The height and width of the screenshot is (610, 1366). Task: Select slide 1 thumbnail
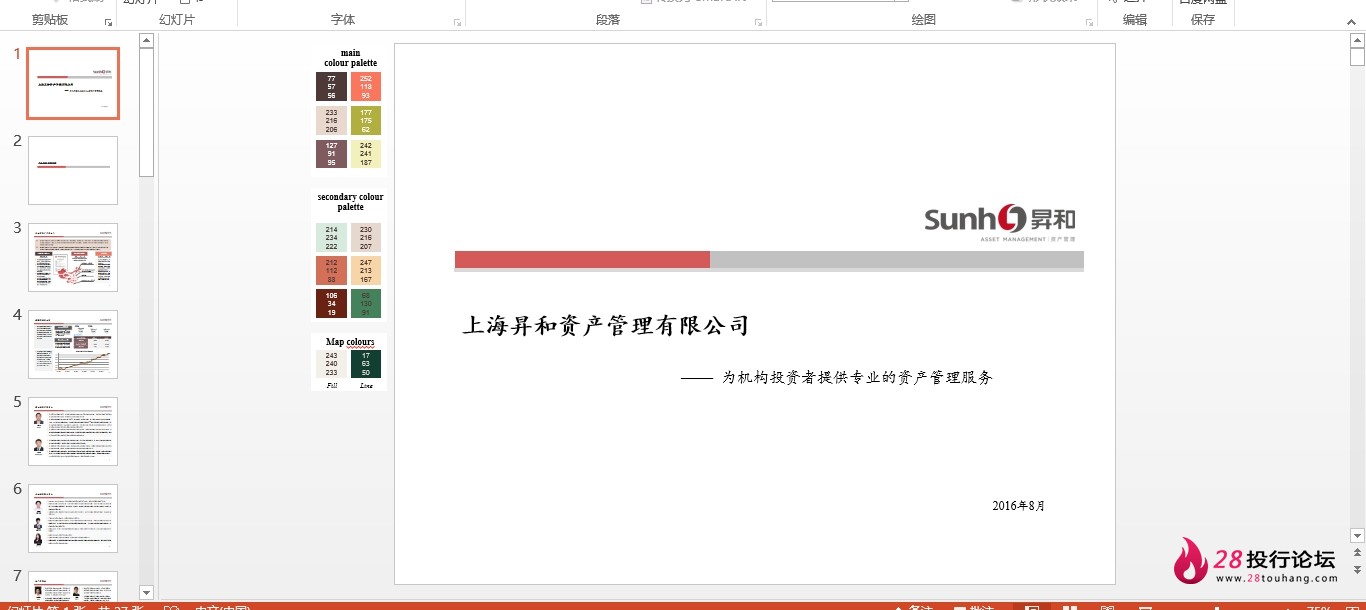click(73, 83)
